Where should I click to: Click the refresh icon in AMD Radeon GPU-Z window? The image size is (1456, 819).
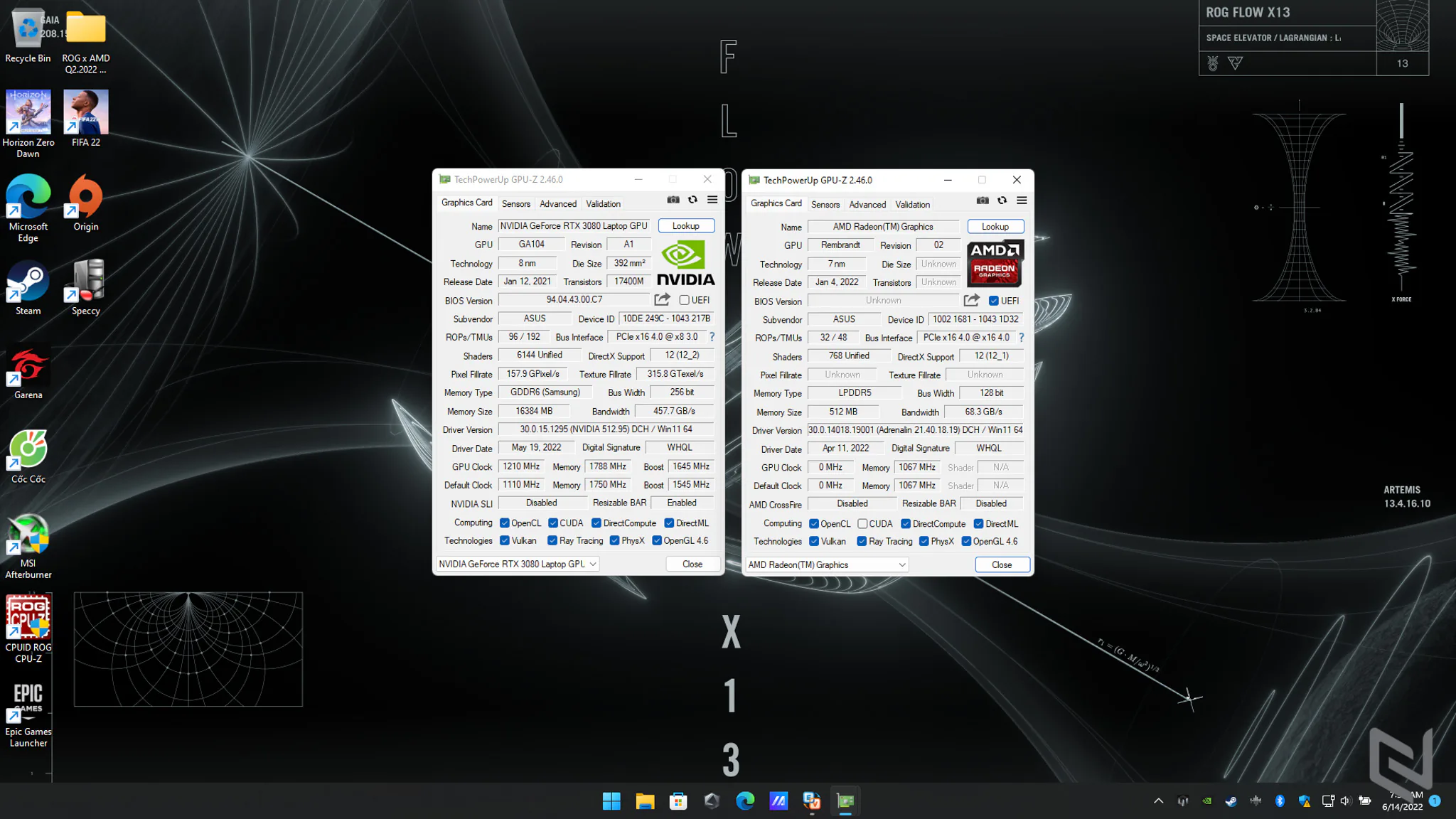(1002, 200)
